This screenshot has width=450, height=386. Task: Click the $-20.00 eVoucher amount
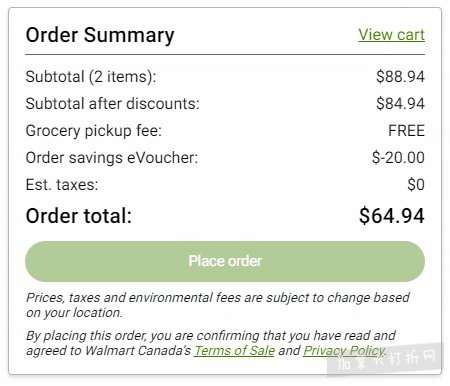[398, 158]
